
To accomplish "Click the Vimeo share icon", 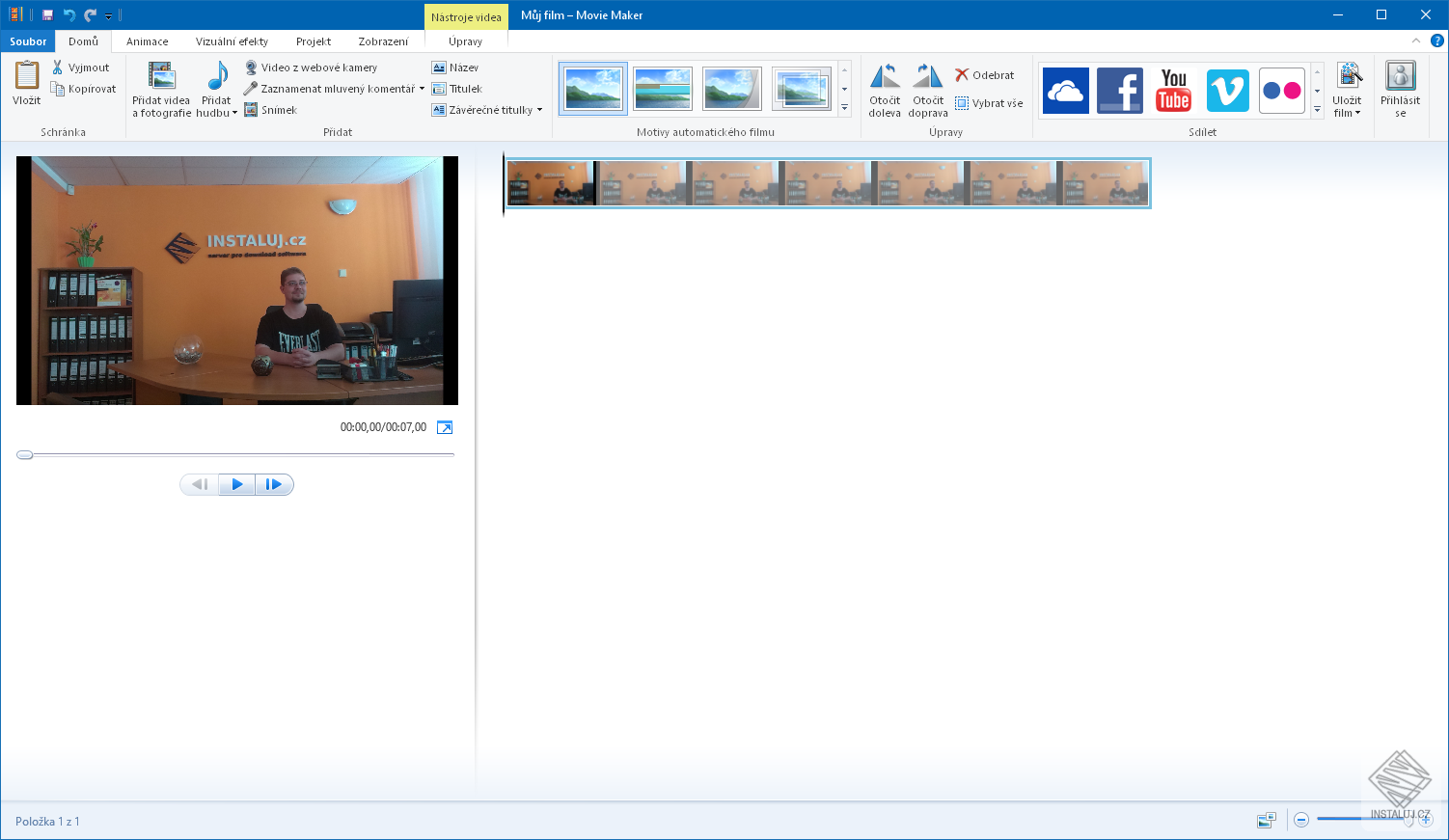I will tap(1227, 91).
